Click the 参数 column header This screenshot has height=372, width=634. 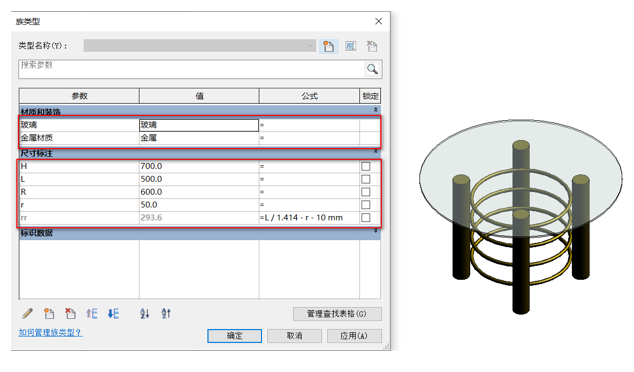click(x=79, y=96)
